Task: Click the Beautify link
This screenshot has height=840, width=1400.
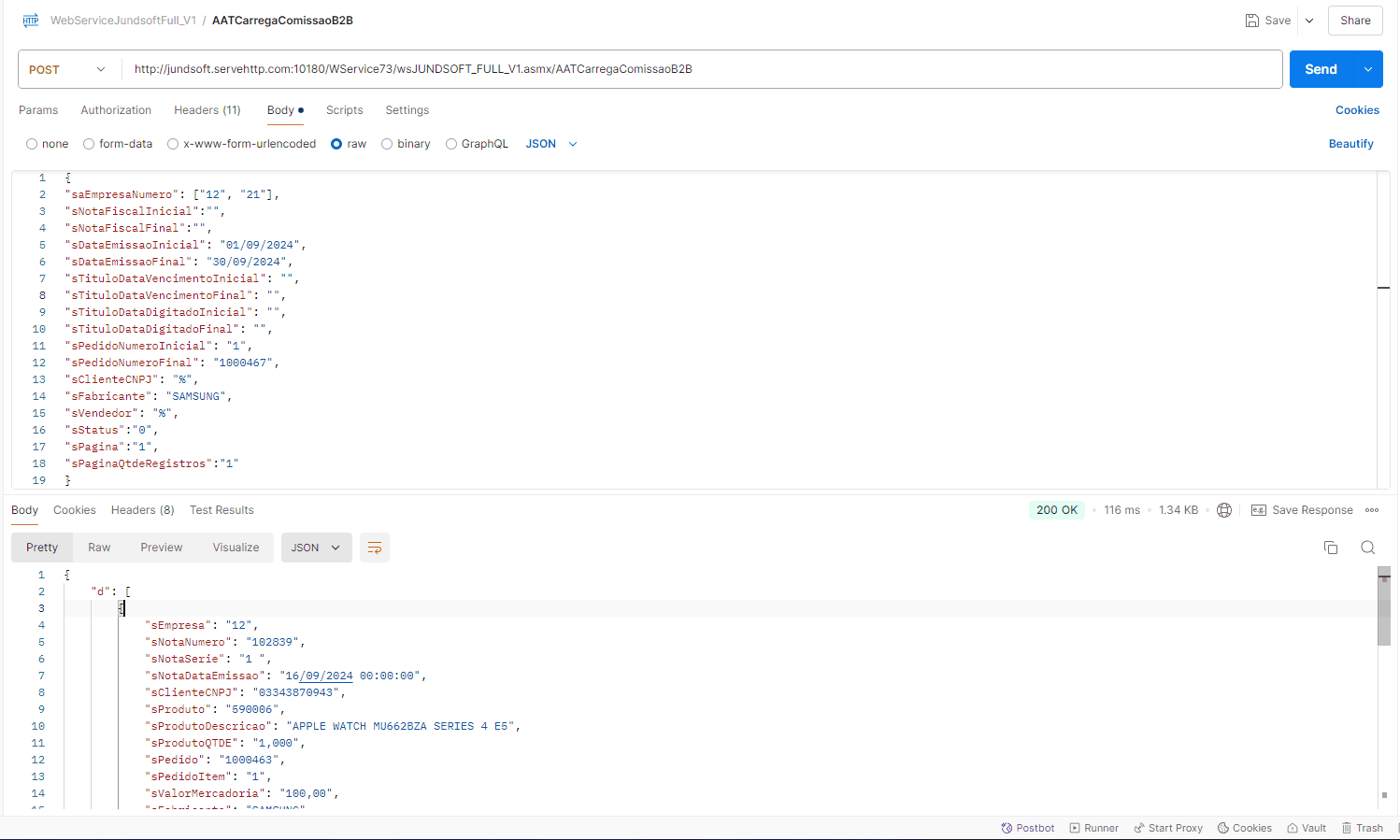Action: coord(1350,144)
